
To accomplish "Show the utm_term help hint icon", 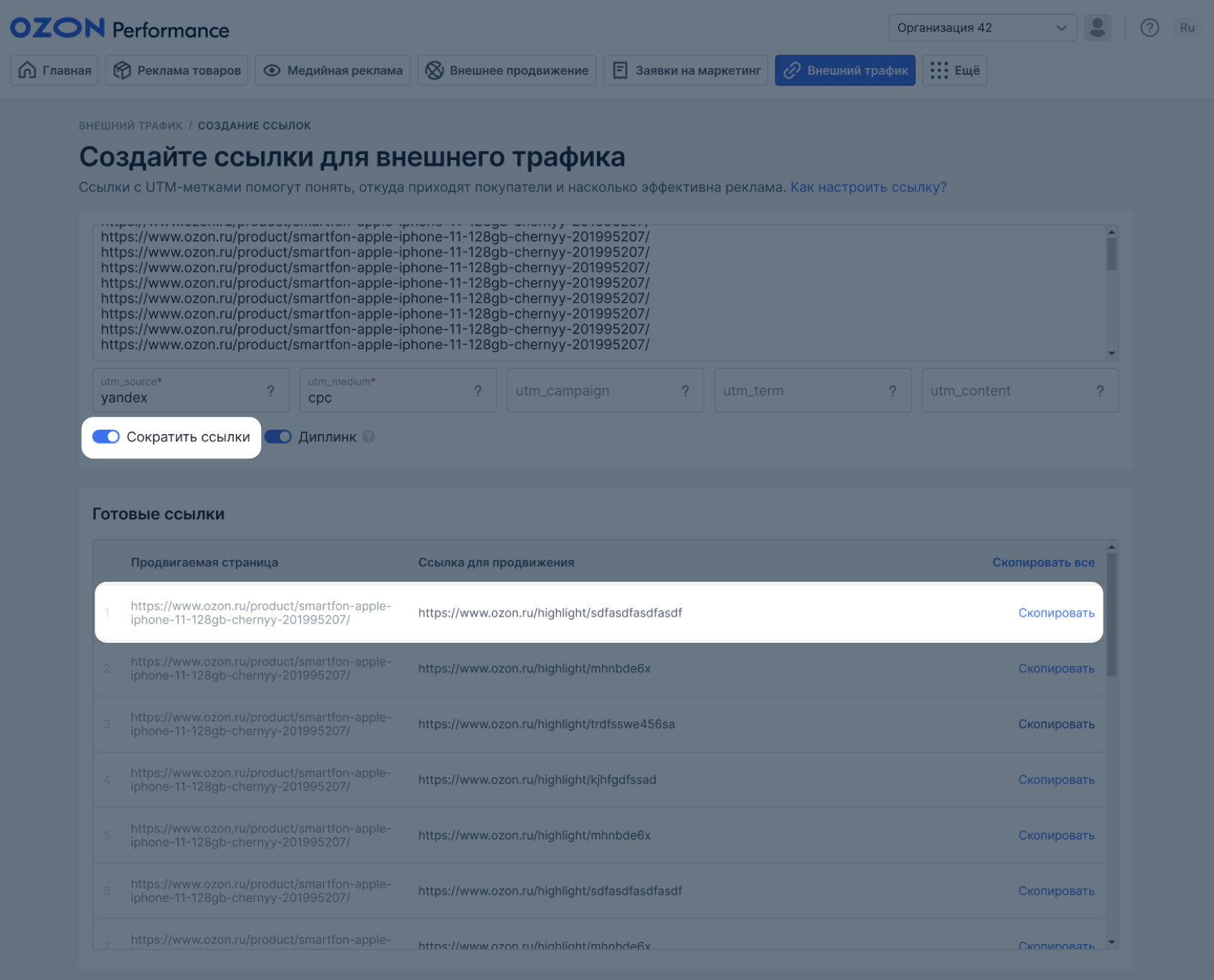I will point(893,391).
